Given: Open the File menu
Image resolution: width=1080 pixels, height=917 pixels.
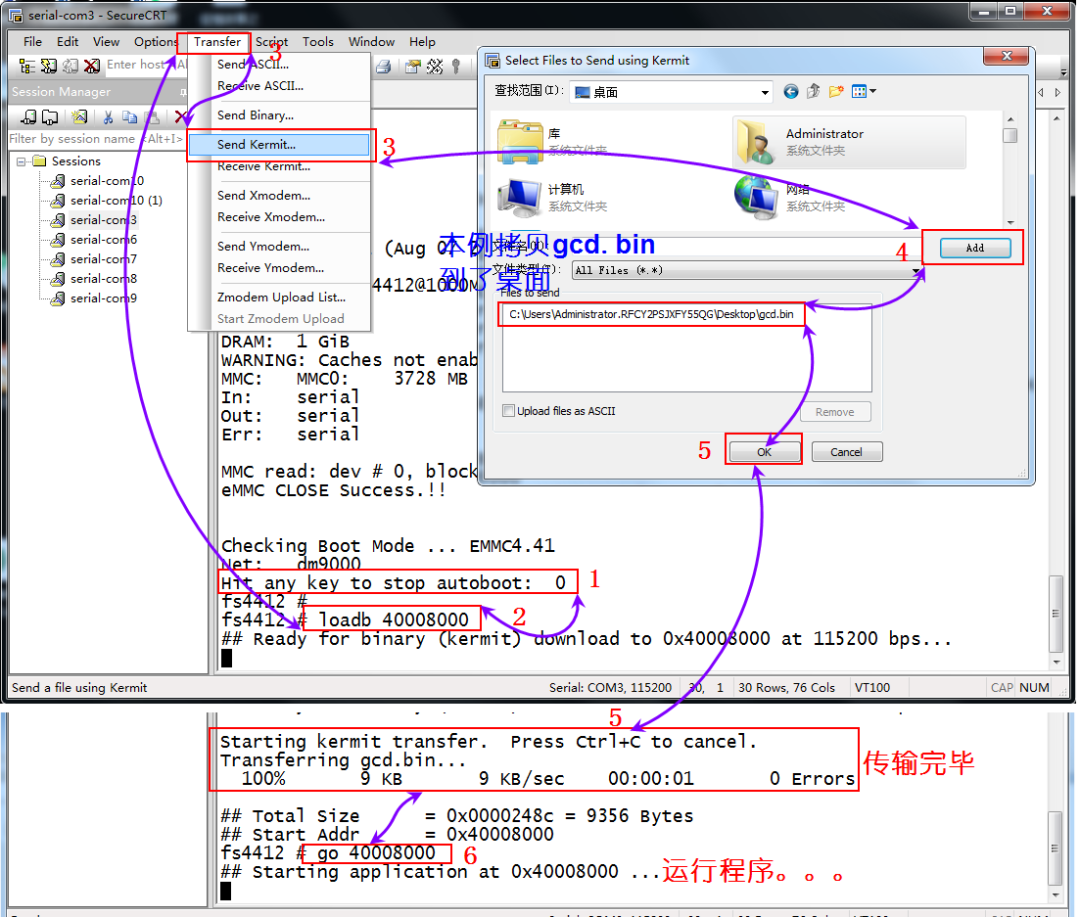Looking at the screenshot, I should [32, 42].
